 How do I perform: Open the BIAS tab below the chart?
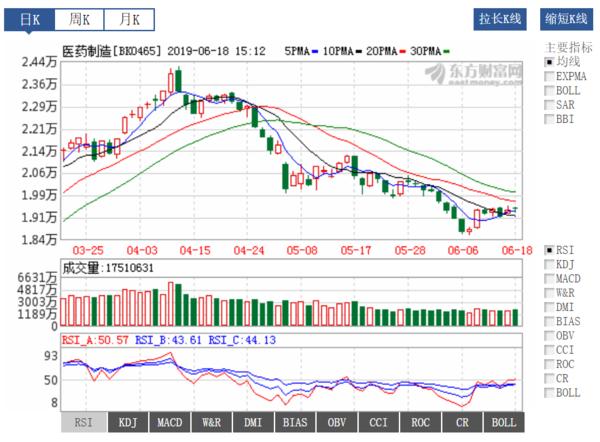295,422
